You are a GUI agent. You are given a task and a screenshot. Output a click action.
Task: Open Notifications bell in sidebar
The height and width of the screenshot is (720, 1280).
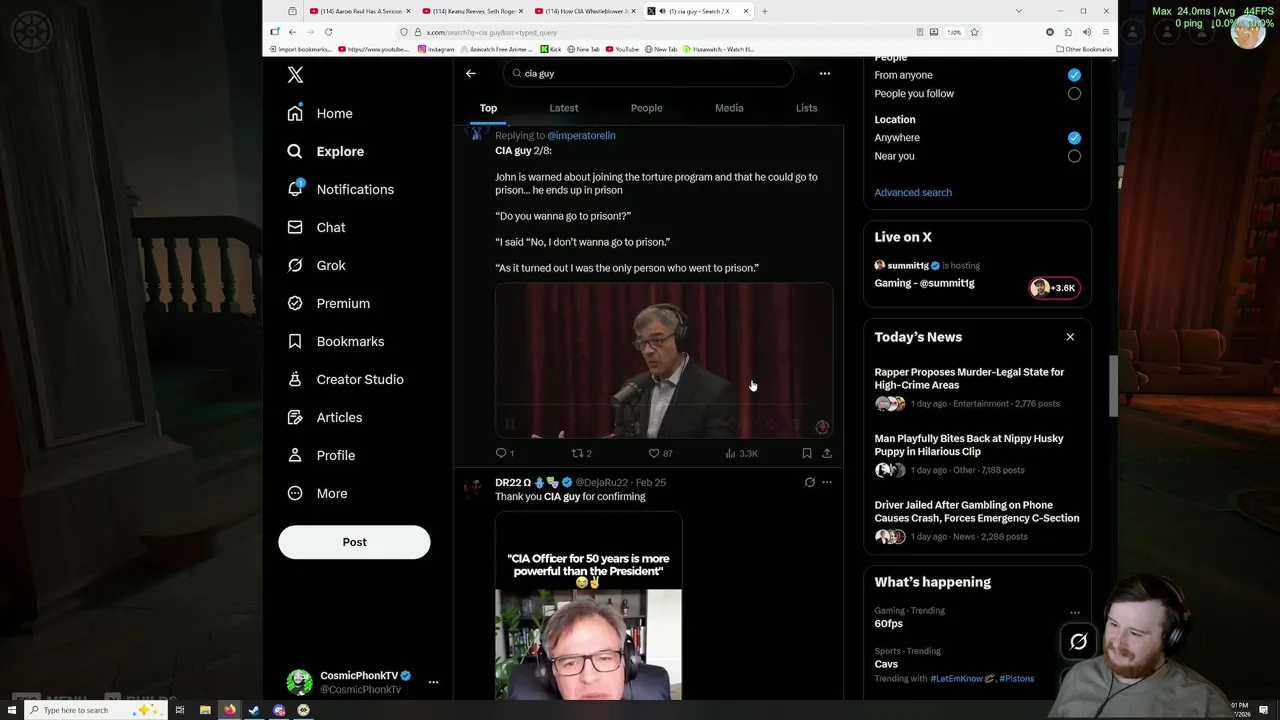click(x=340, y=190)
